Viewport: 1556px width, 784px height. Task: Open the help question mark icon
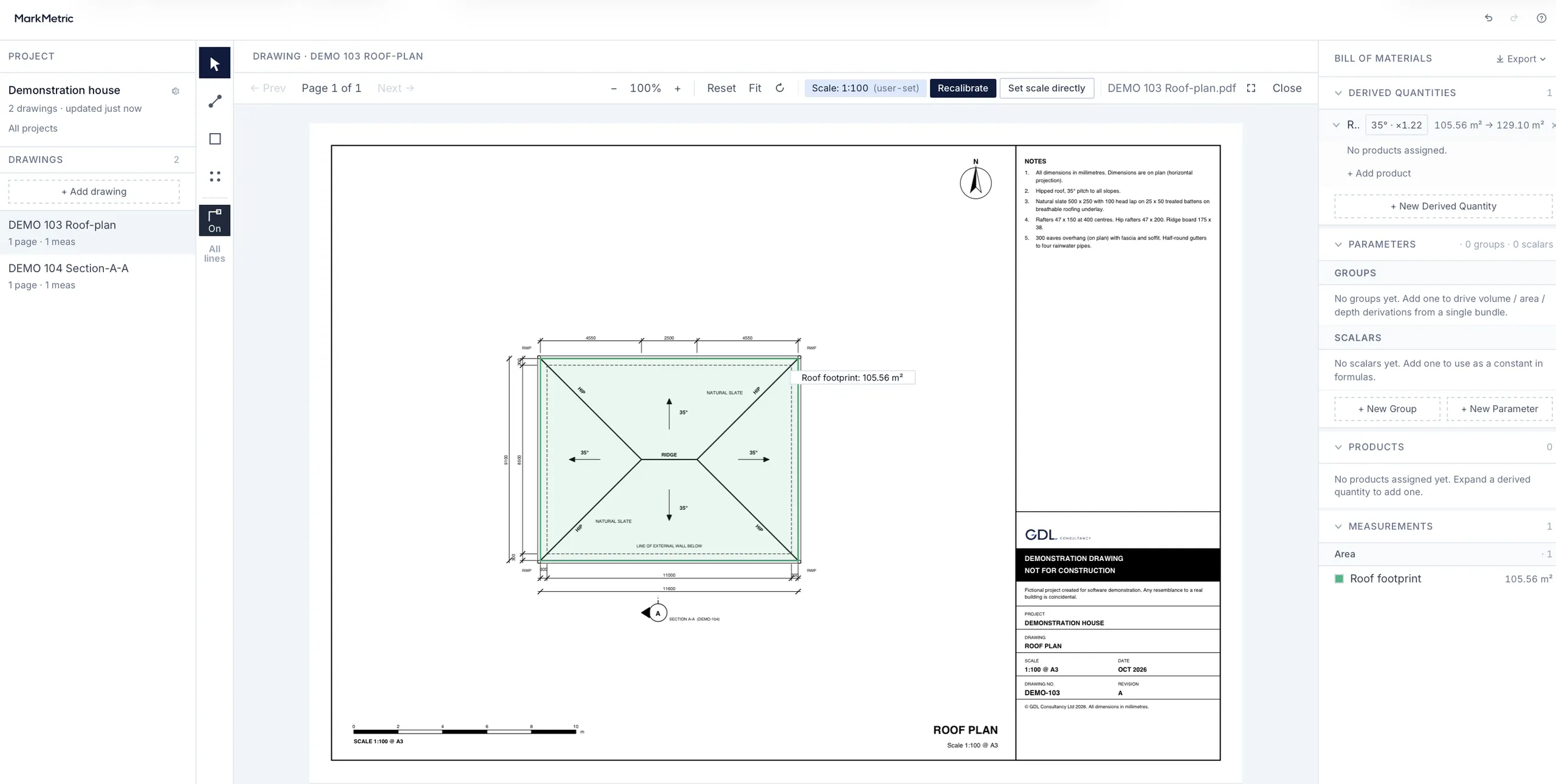click(1541, 18)
